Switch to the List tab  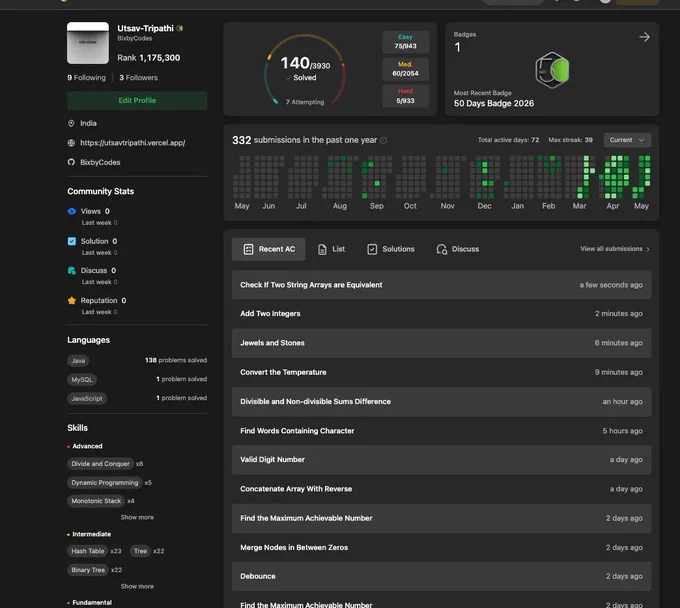click(x=331, y=249)
